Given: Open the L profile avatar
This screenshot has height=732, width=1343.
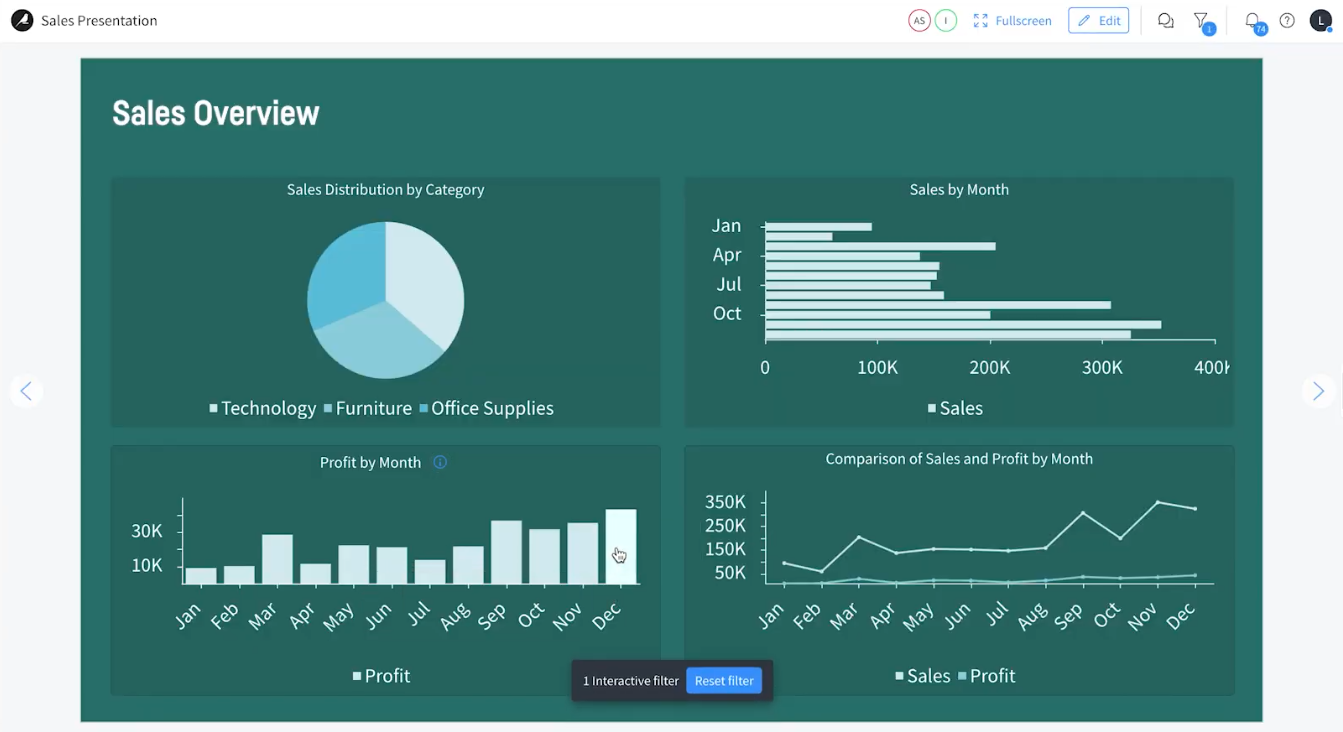Looking at the screenshot, I should [1321, 21].
